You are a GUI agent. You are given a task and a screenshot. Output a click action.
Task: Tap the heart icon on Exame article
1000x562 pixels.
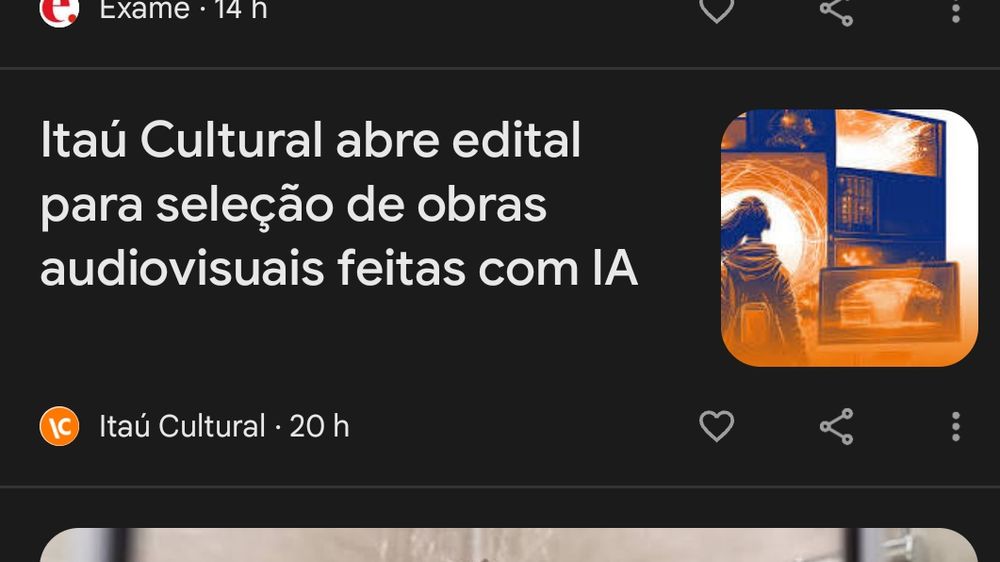pos(716,10)
